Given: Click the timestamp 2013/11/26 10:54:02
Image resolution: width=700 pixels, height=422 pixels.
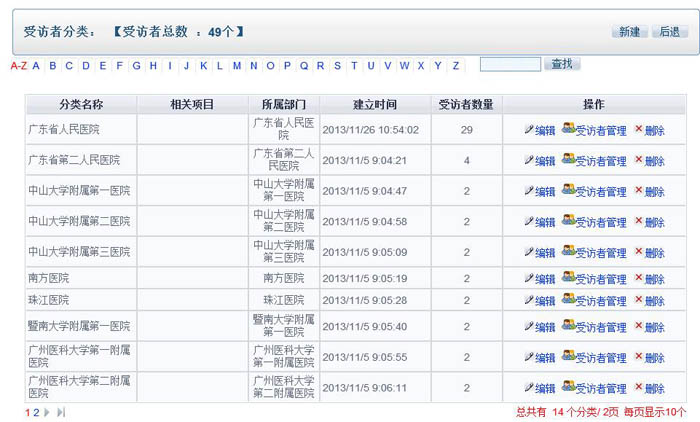Looking at the screenshot, I should tap(371, 130).
